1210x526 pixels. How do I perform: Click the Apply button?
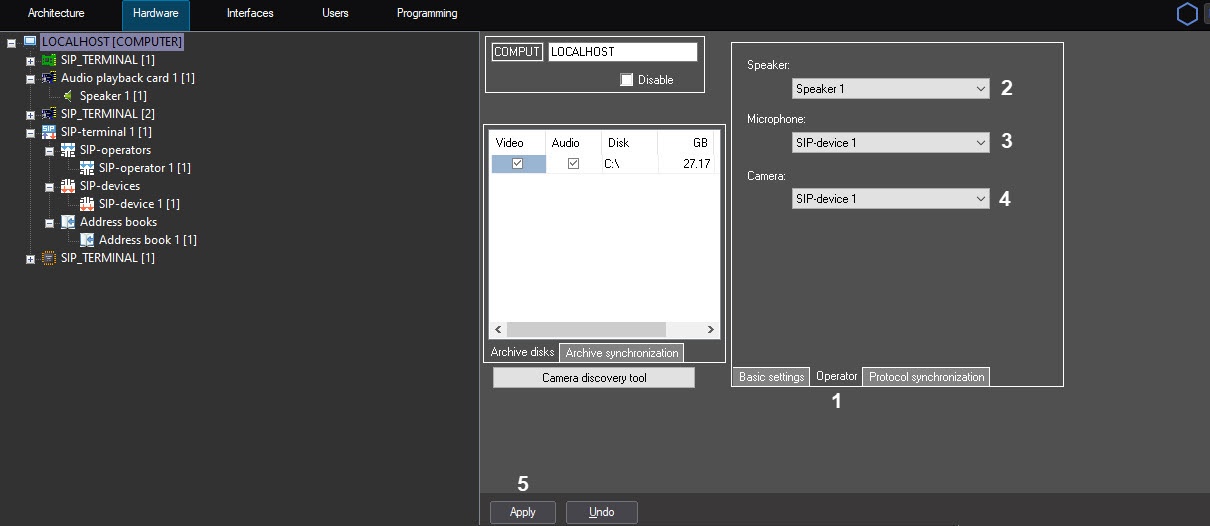click(523, 512)
